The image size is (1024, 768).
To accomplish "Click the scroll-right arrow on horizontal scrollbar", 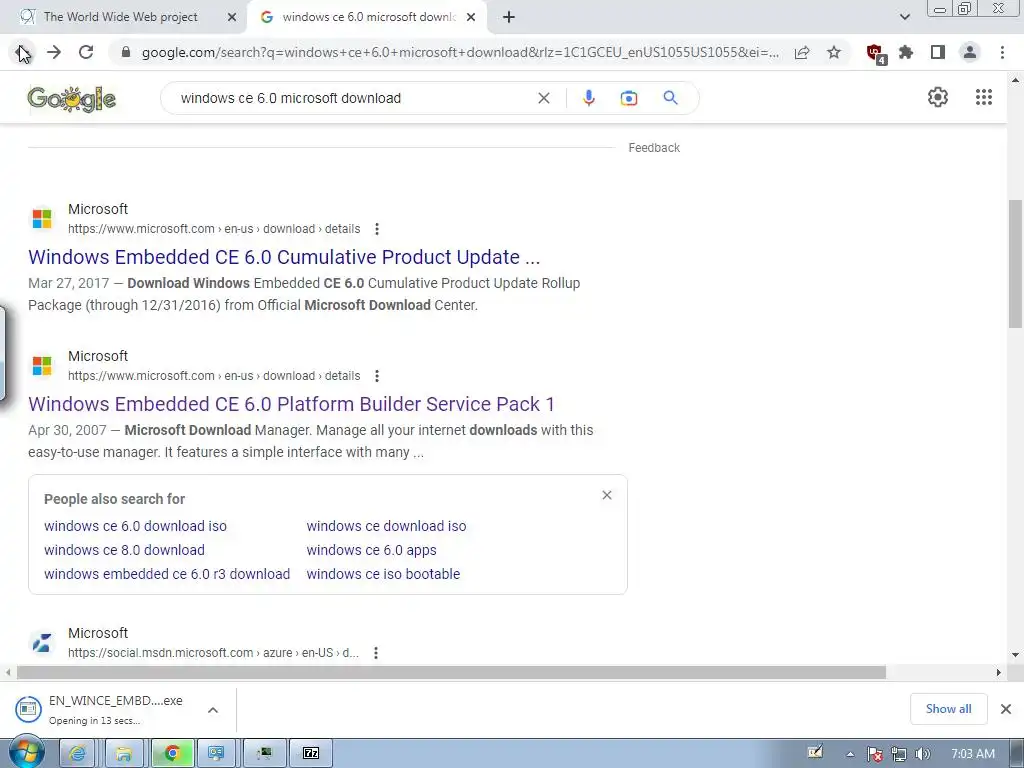I will tap(999, 672).
